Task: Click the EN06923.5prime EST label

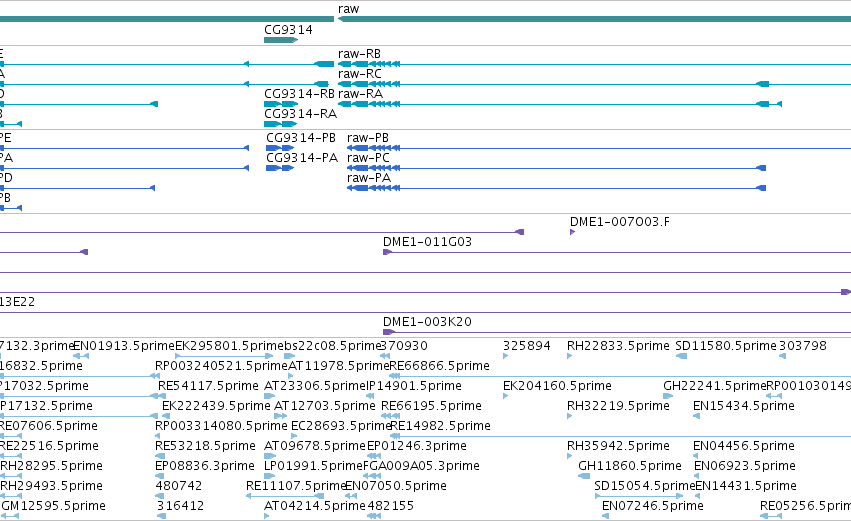Action: pos(745,466)
